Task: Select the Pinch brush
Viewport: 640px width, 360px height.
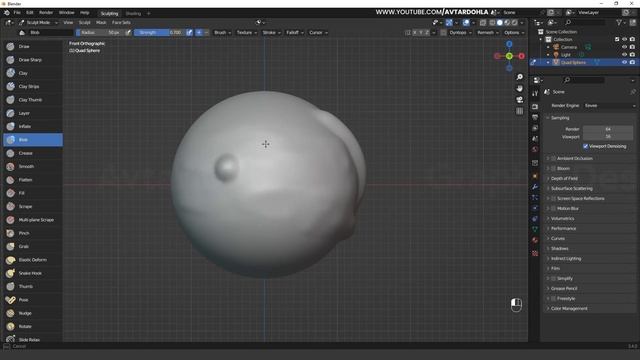Action: pos(33,233)
